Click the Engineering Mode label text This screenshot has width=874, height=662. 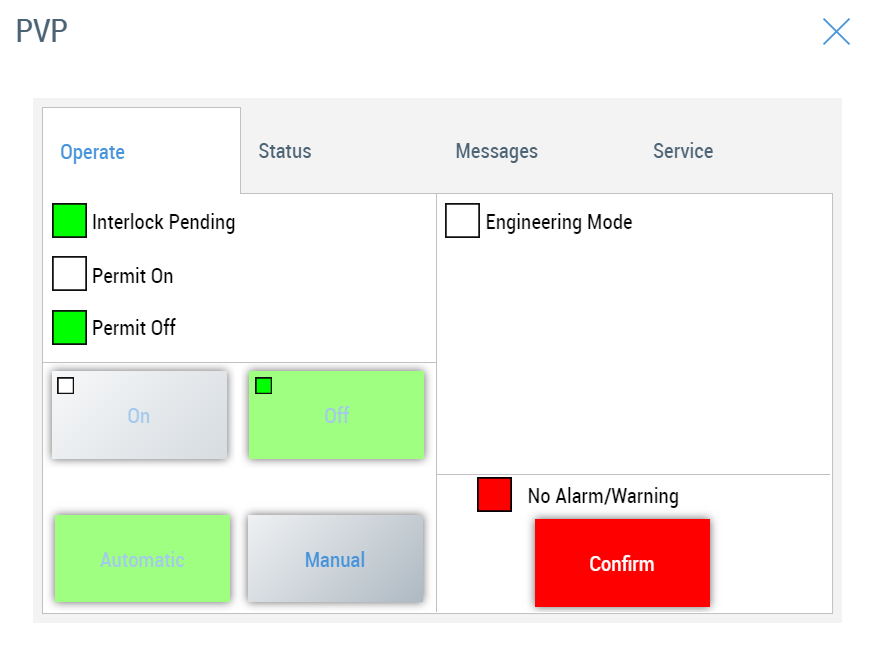tap(558, 222)
